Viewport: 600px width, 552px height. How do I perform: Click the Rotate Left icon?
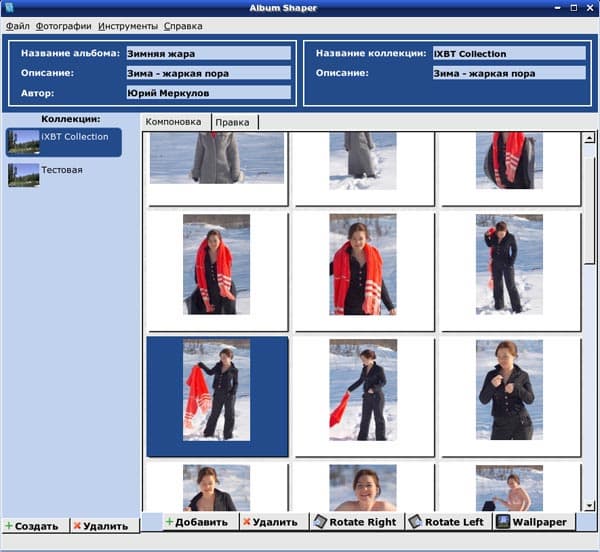pyautogui.click(x=415, y=521)
